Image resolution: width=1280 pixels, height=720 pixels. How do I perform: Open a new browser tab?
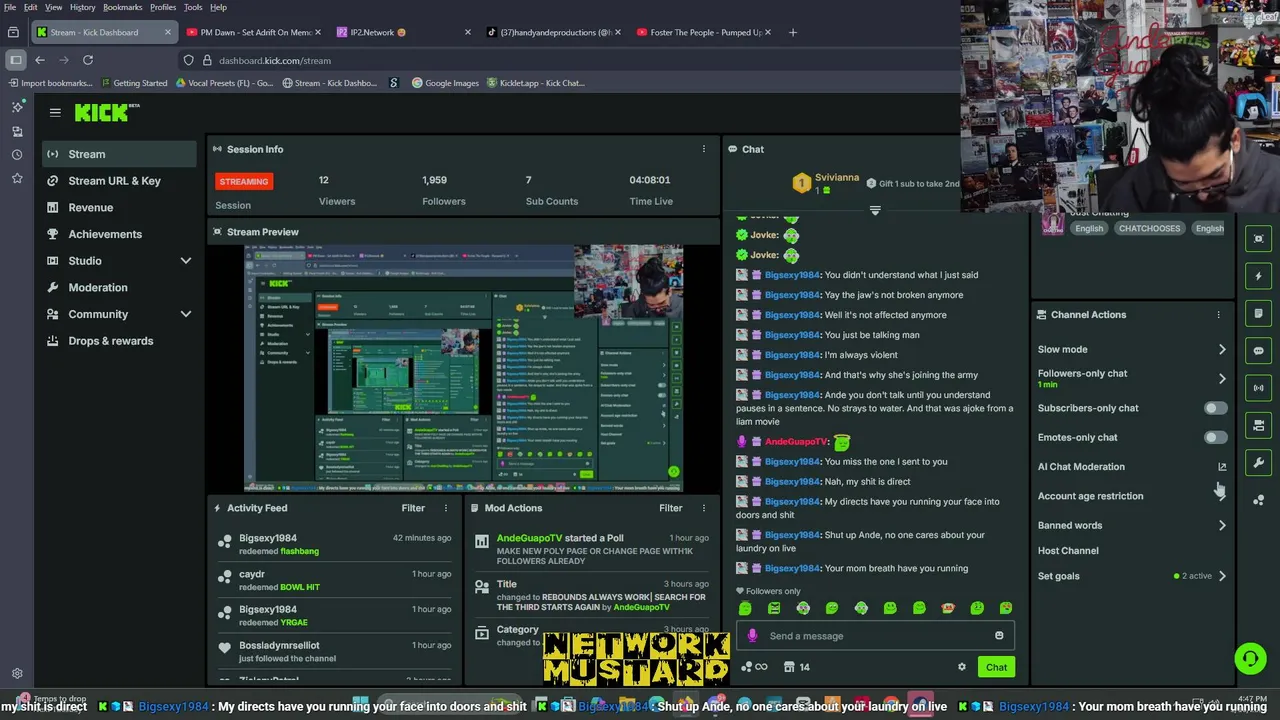[793, 32]
